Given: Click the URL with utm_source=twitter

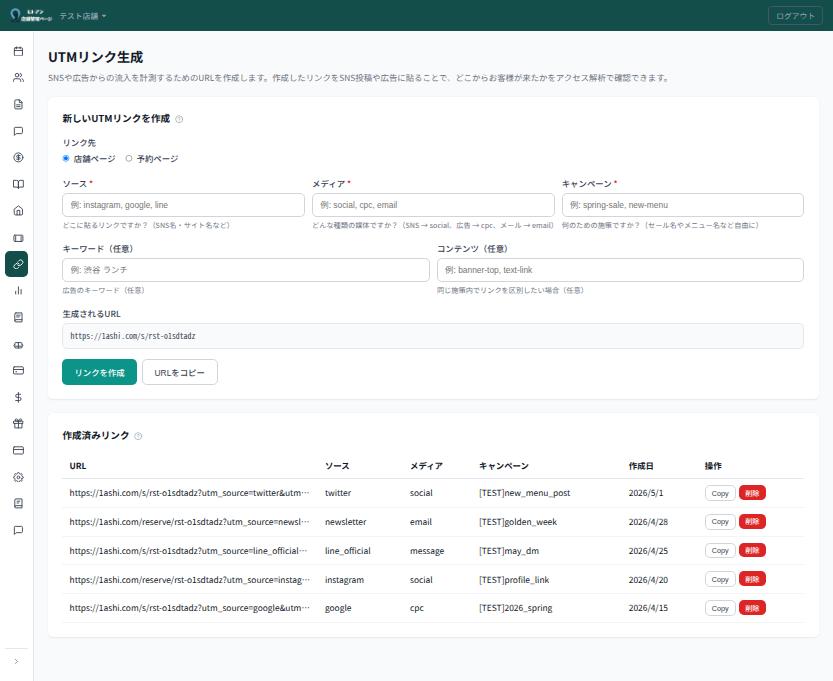Looking at the screenshot, I should (189, 493).
